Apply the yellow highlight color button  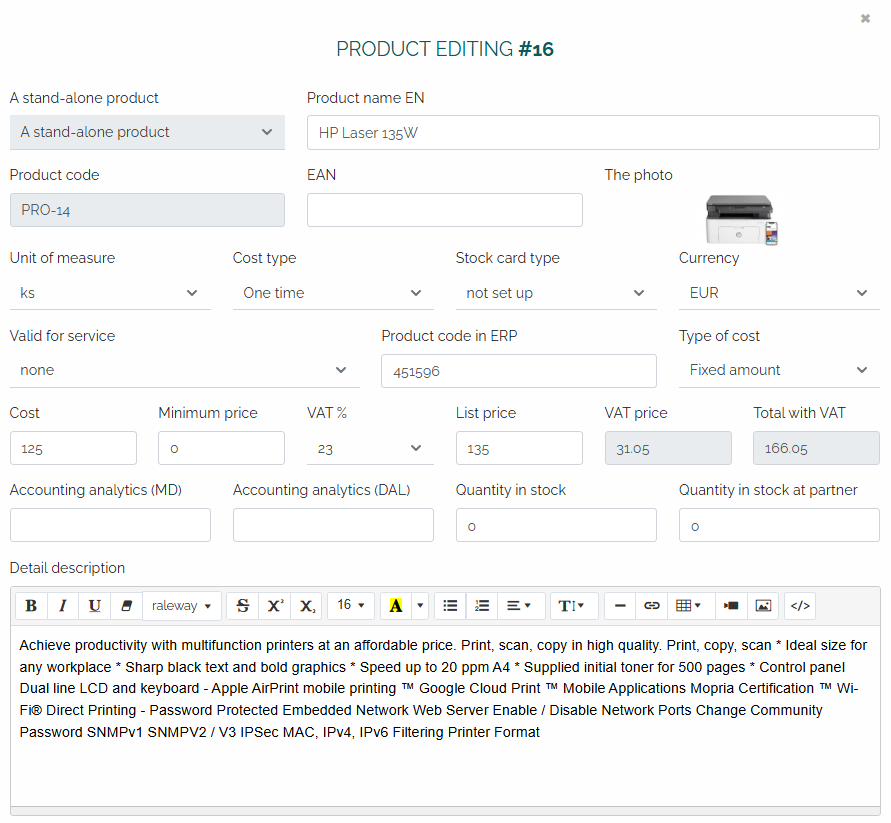(x=396, y=606)
